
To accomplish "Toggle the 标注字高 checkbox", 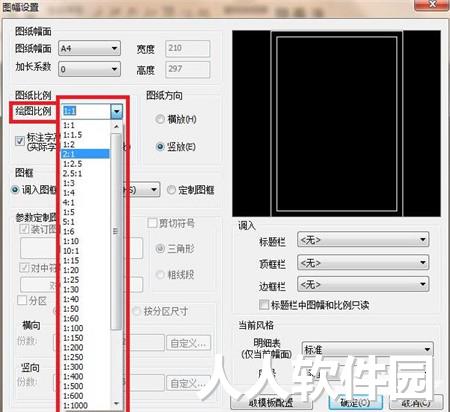I will click(x=20, y=141).
